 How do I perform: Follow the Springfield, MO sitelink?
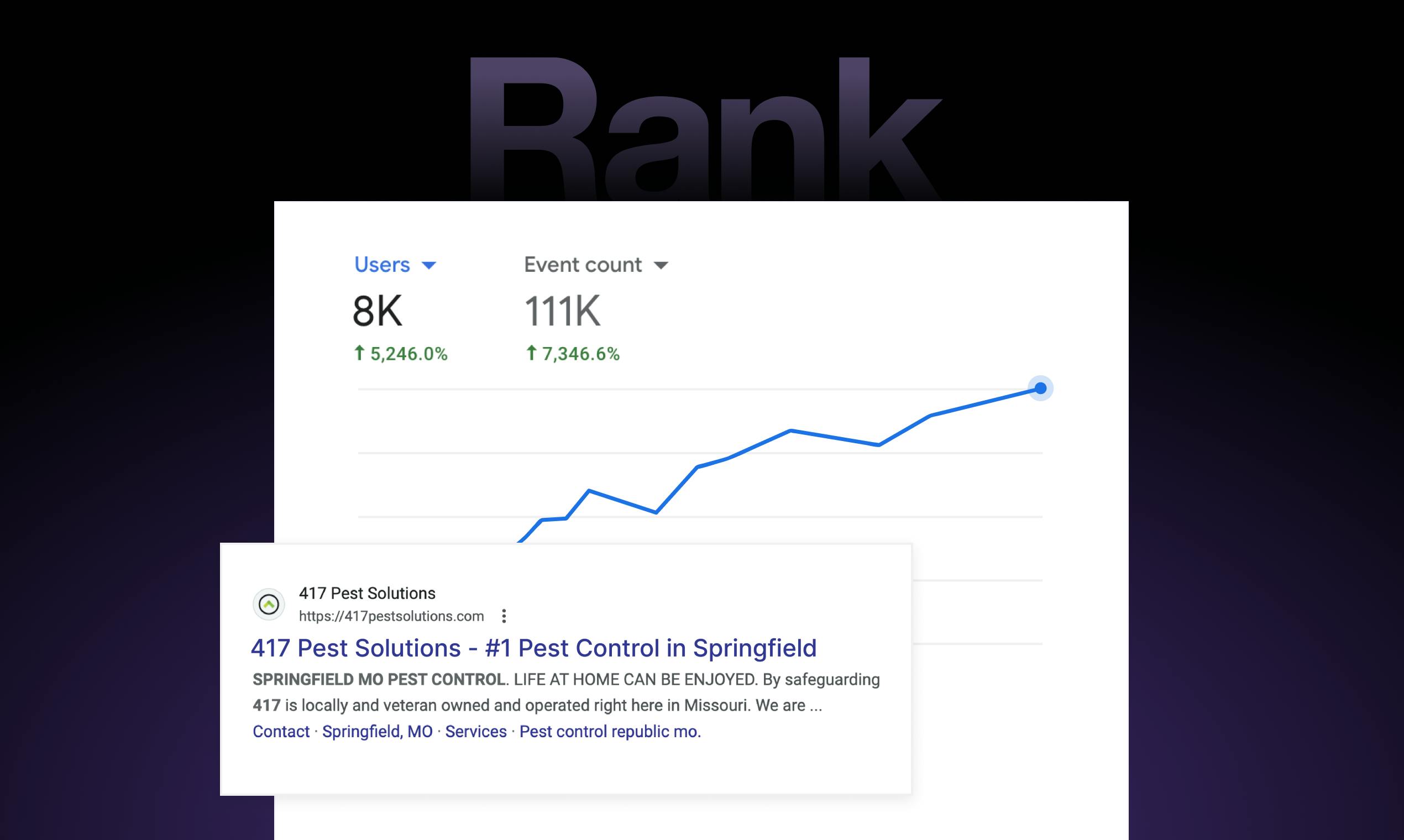[377, 731]
